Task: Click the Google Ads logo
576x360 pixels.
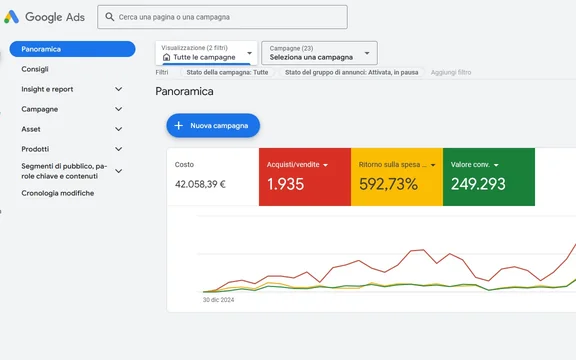Action: coord(44,17)
